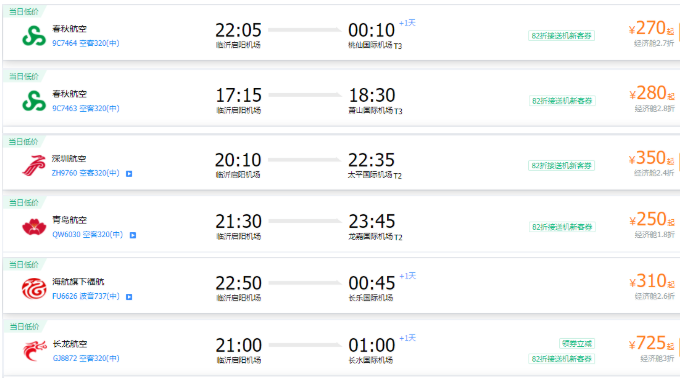Image resolution: width=685 pixels, height=378 pixels.
Task: Click the Shenzhen Airlines red bird logo
Action: click(34, 166)
